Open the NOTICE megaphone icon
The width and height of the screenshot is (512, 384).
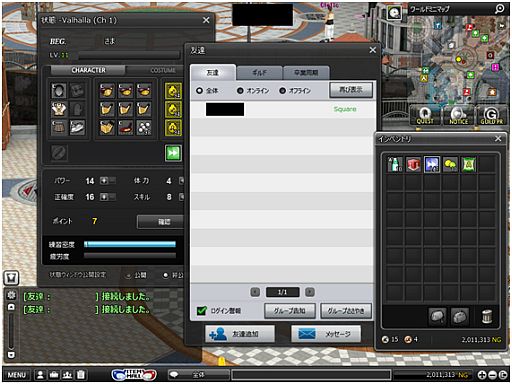pos(458,116)
